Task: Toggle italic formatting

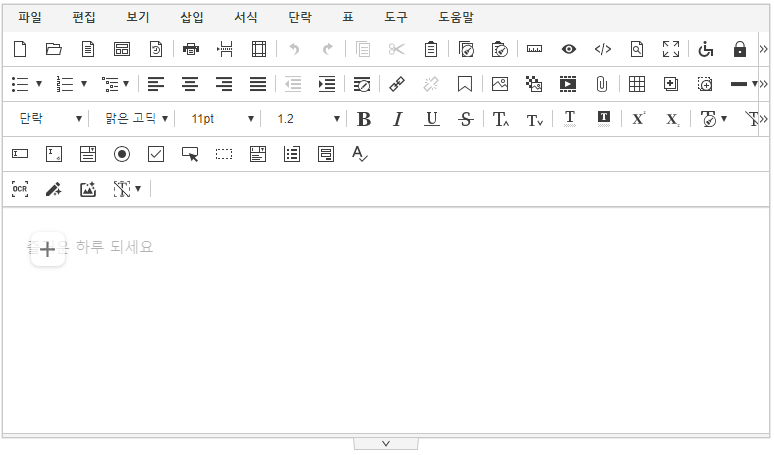Action: point(397,119)
